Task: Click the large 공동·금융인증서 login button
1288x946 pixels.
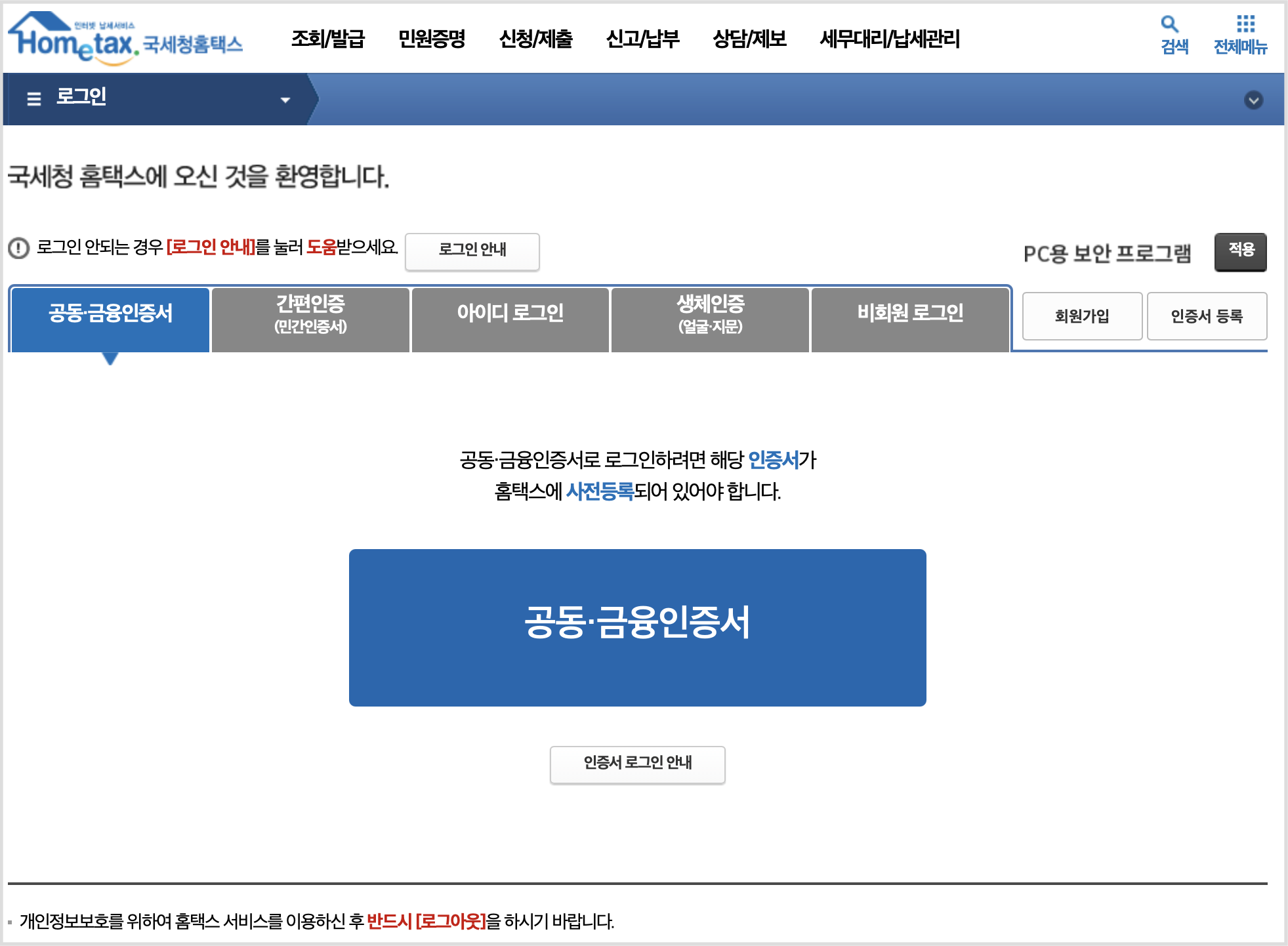Action: tap(637, 627)
